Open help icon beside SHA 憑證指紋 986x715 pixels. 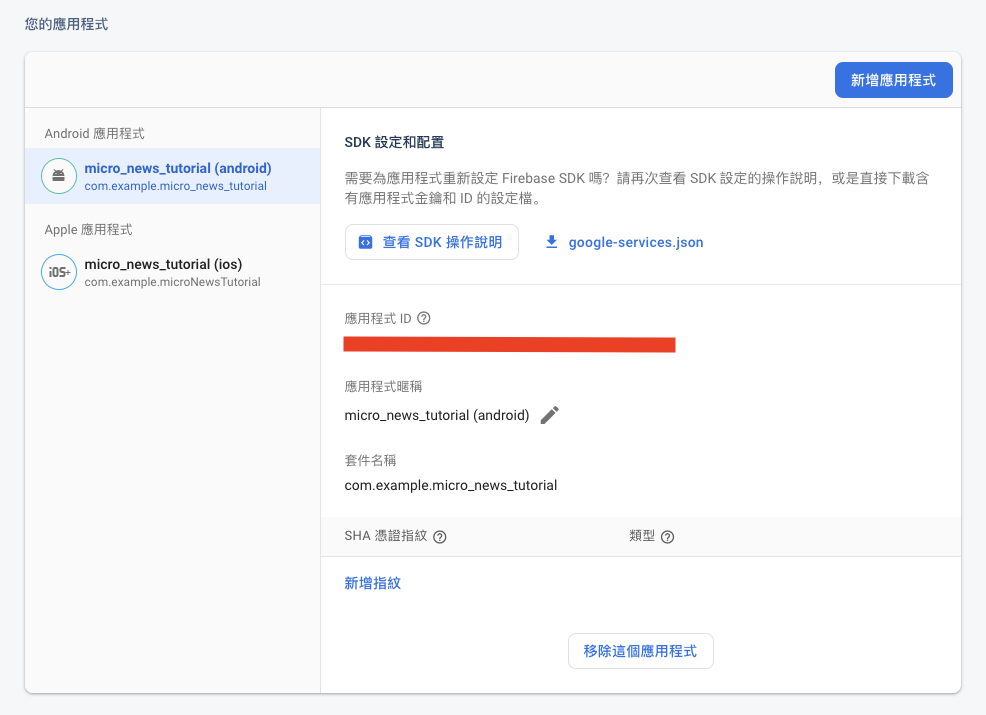pos(440,536)
